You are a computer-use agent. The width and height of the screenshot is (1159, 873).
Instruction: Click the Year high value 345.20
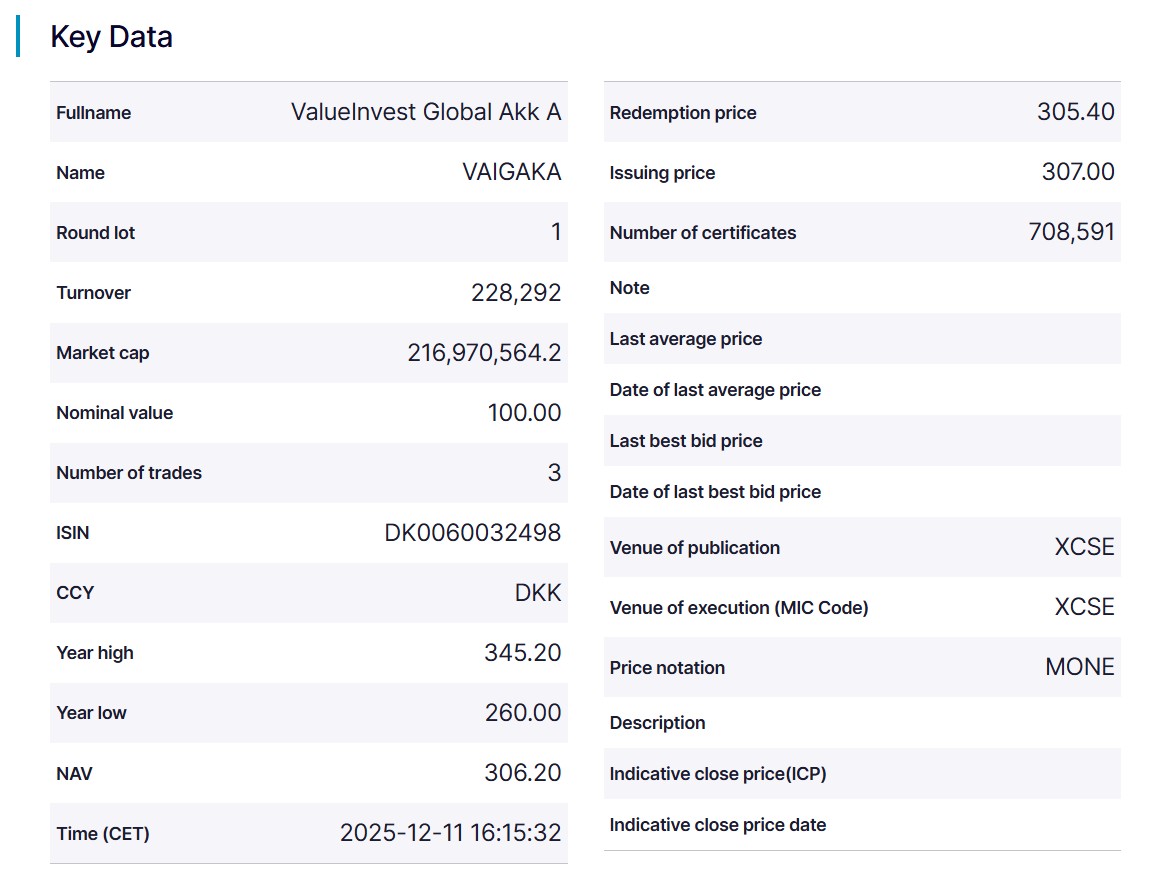click(522, 653)
